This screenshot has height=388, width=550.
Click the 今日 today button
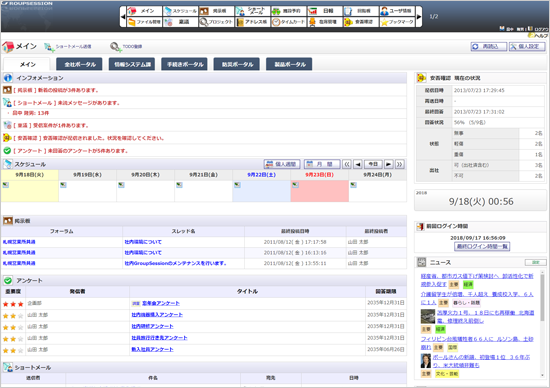pyautogui.click(x=373, y=164)
